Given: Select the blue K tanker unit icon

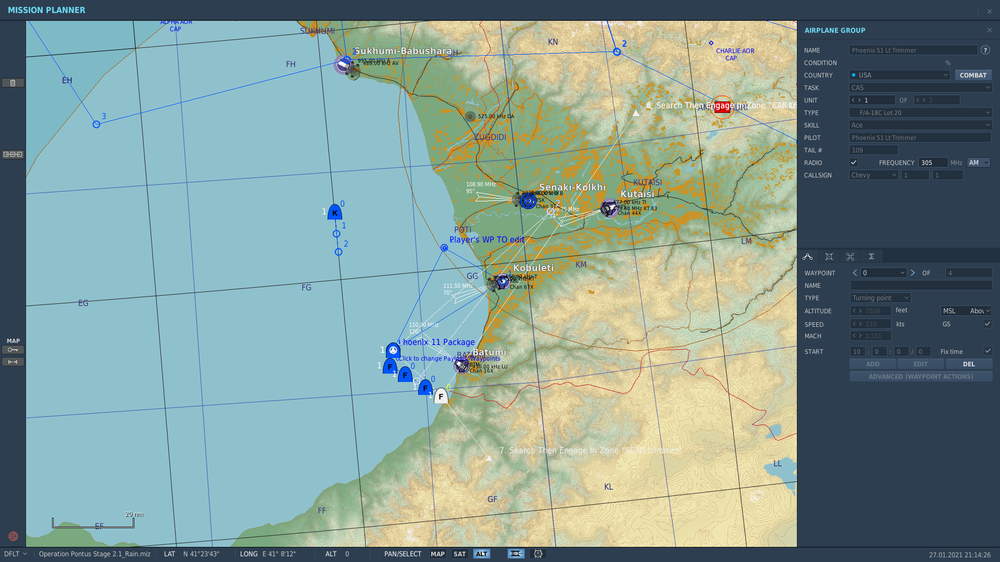Looking at the screenshot, I should coord(335,212).
